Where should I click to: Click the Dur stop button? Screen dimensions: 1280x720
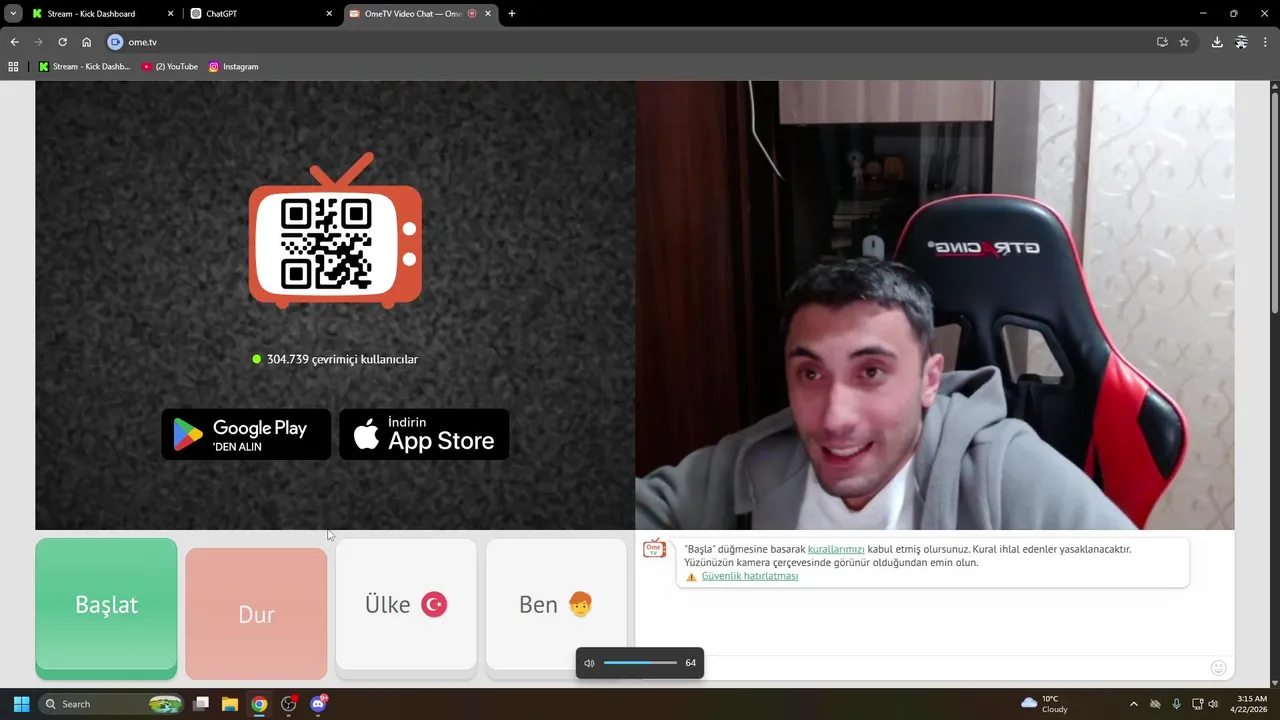click(x=256, y=614)
